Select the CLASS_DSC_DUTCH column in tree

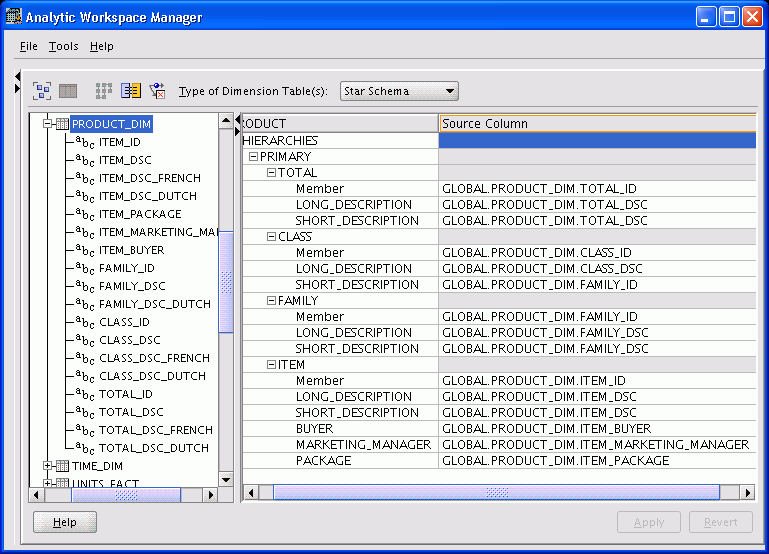click(152, 376)
